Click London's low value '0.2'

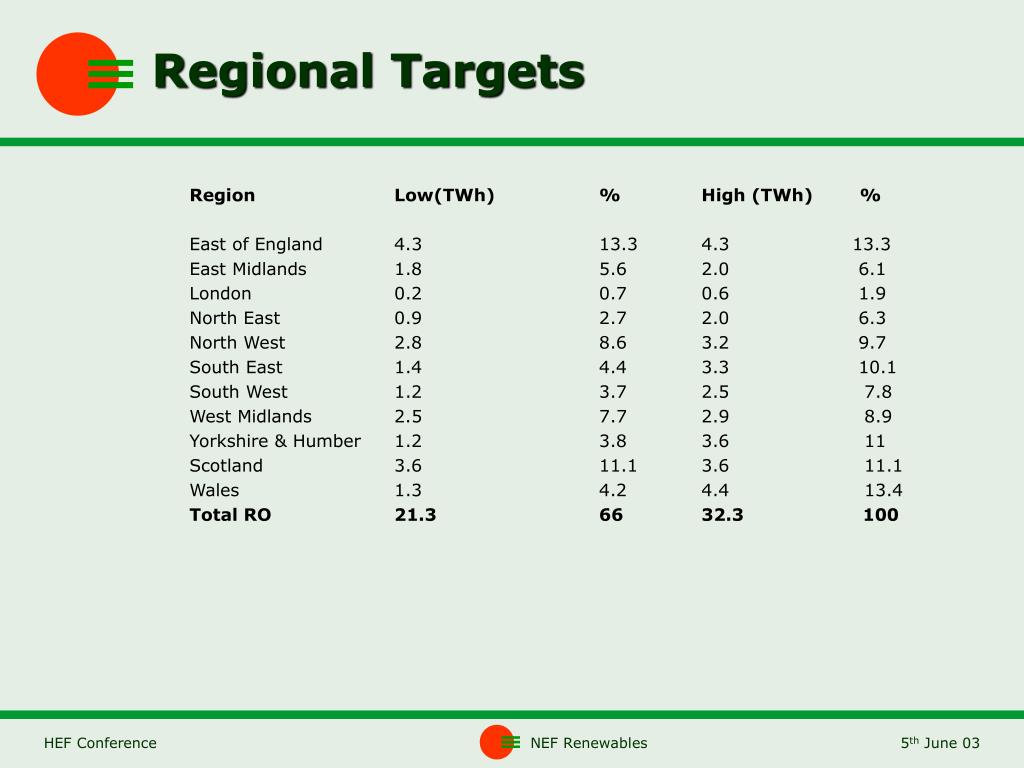pos(408,293)
